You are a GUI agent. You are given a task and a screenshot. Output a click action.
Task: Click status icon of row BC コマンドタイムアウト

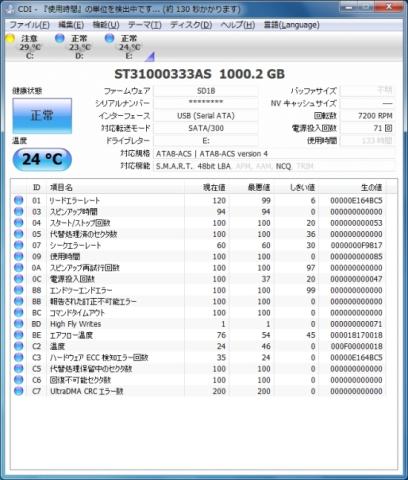click(x=19, y=313)
